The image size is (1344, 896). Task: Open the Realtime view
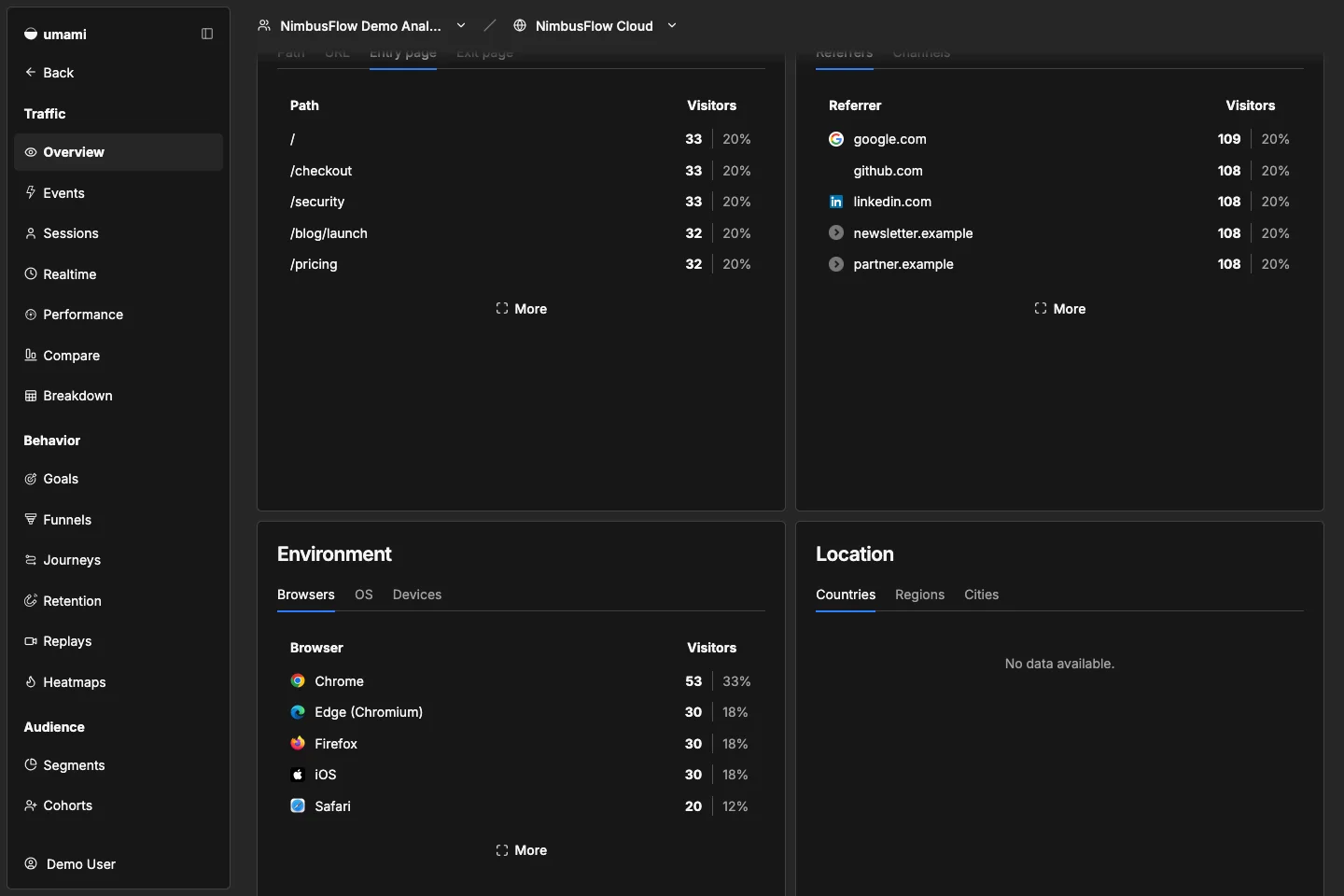tap(119, 273)
